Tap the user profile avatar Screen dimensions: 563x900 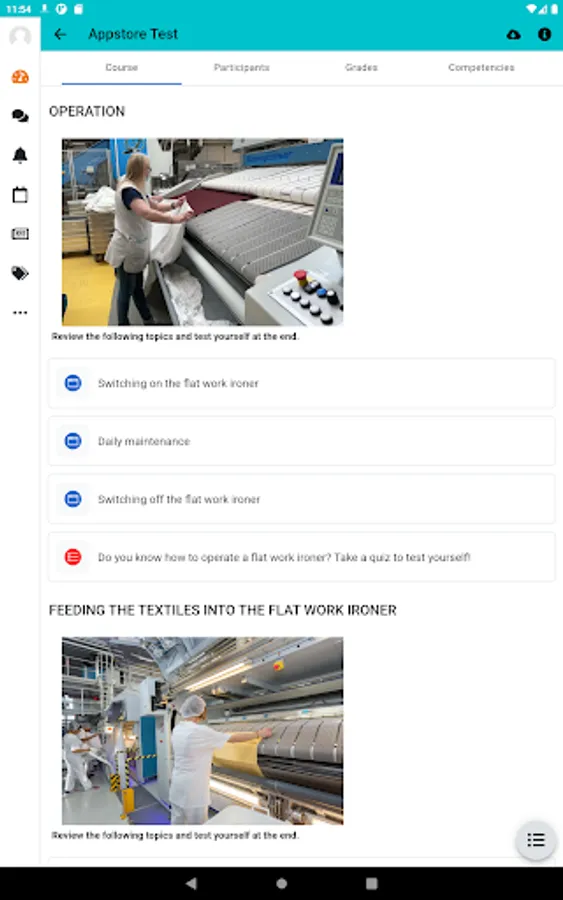pyautogui.click(x=20, y=36)
